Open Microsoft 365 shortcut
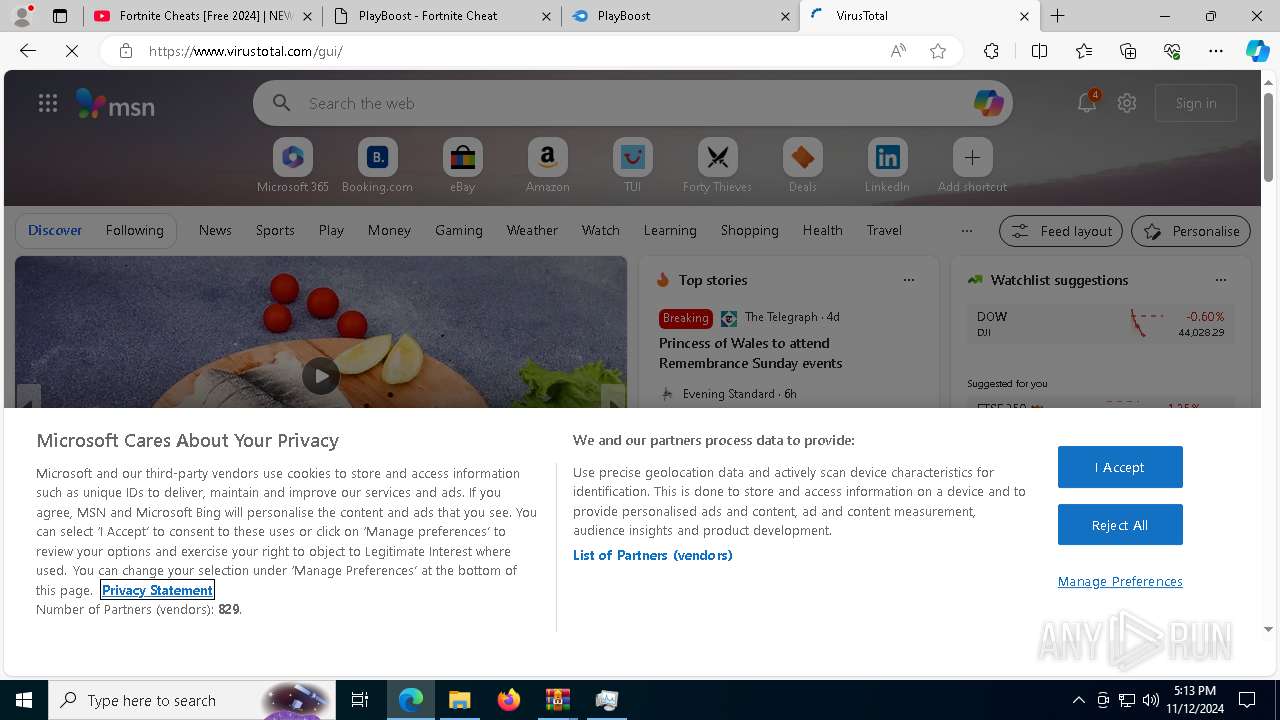The width and height of the screenshot is (1280, 720). pyautogui.click(x=293, y=165)
